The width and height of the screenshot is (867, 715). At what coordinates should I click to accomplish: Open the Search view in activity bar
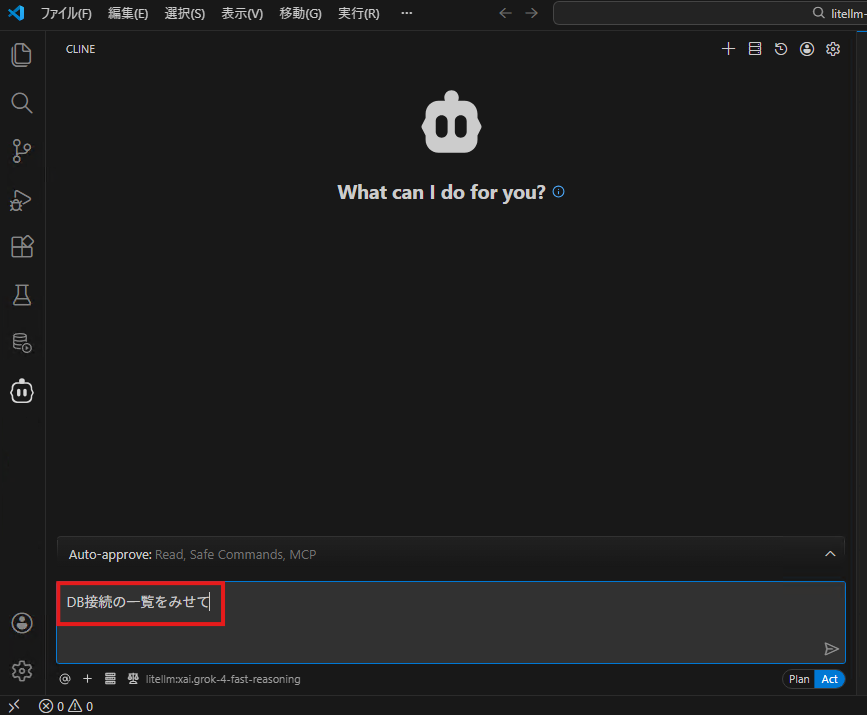[22, 103]
